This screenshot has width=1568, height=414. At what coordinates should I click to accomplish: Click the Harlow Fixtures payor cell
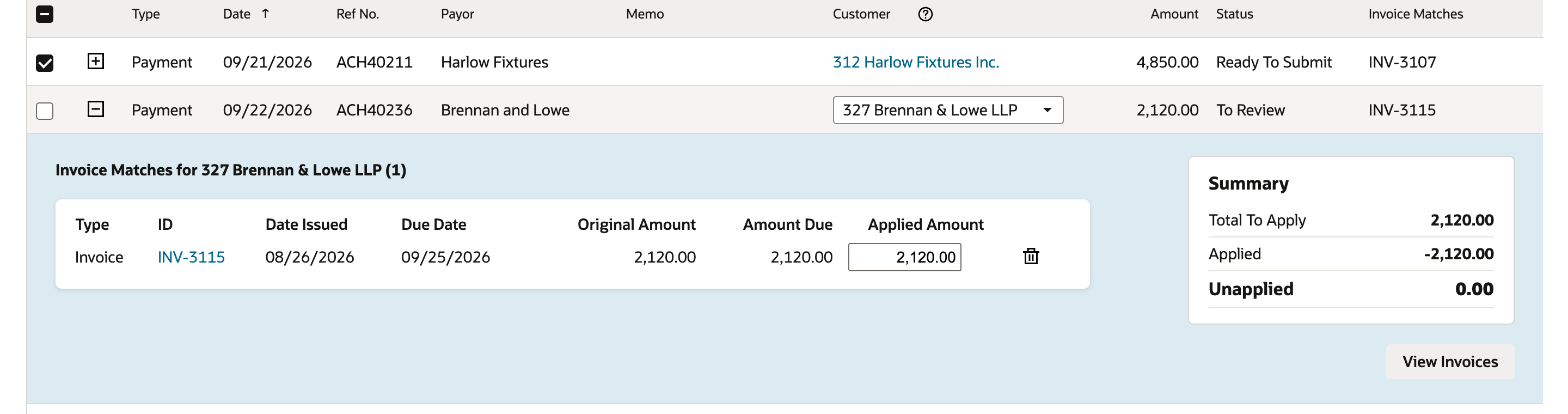click(494, 62)
